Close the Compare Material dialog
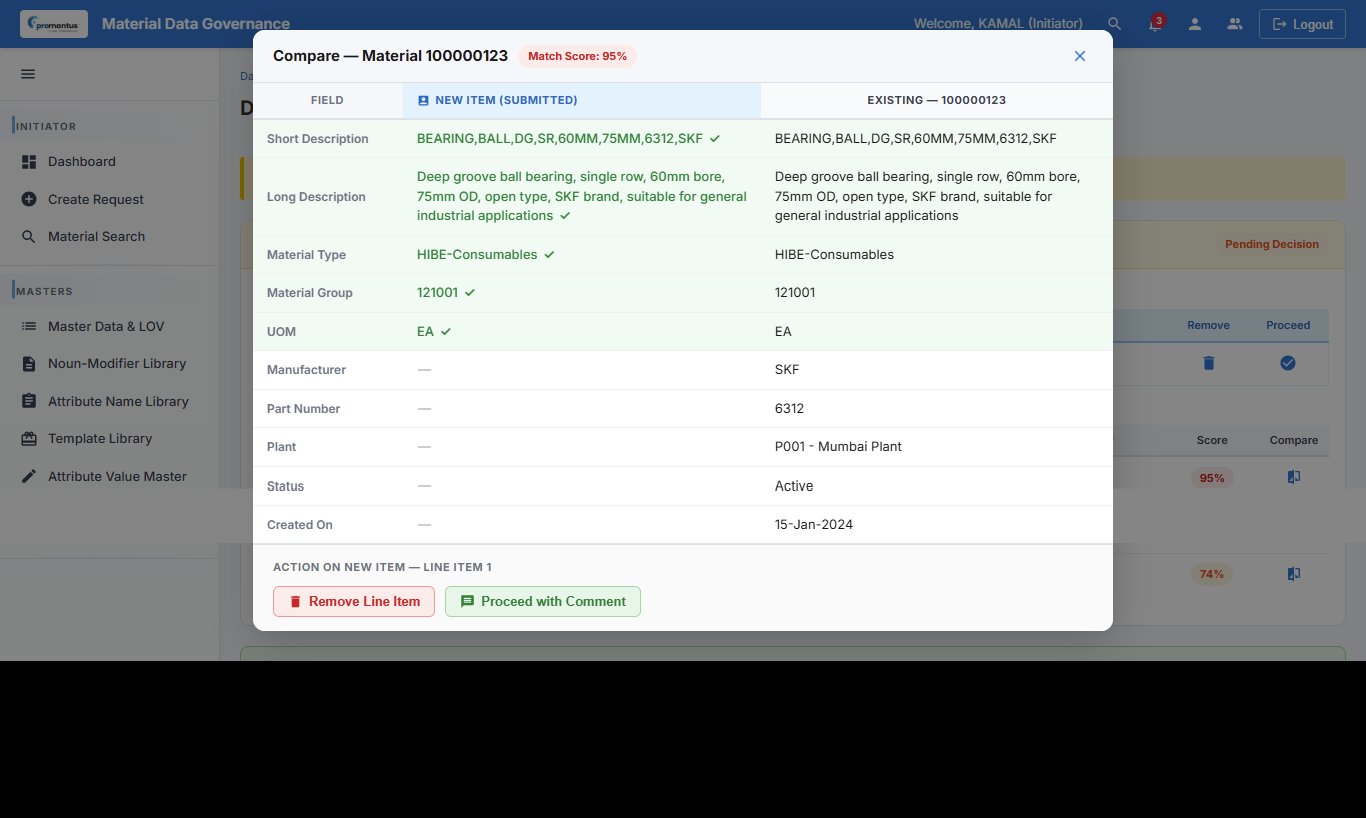 click(x=1079, y=56)
